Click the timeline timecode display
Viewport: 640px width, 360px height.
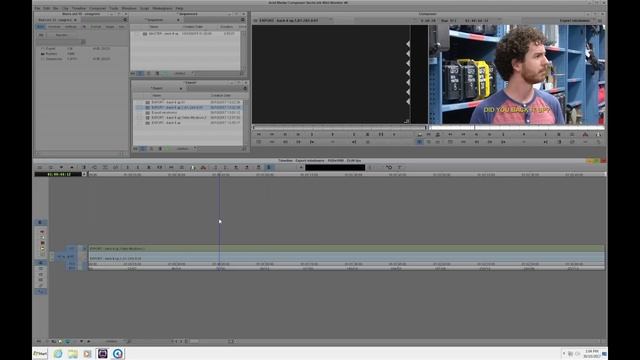[59, 174]
